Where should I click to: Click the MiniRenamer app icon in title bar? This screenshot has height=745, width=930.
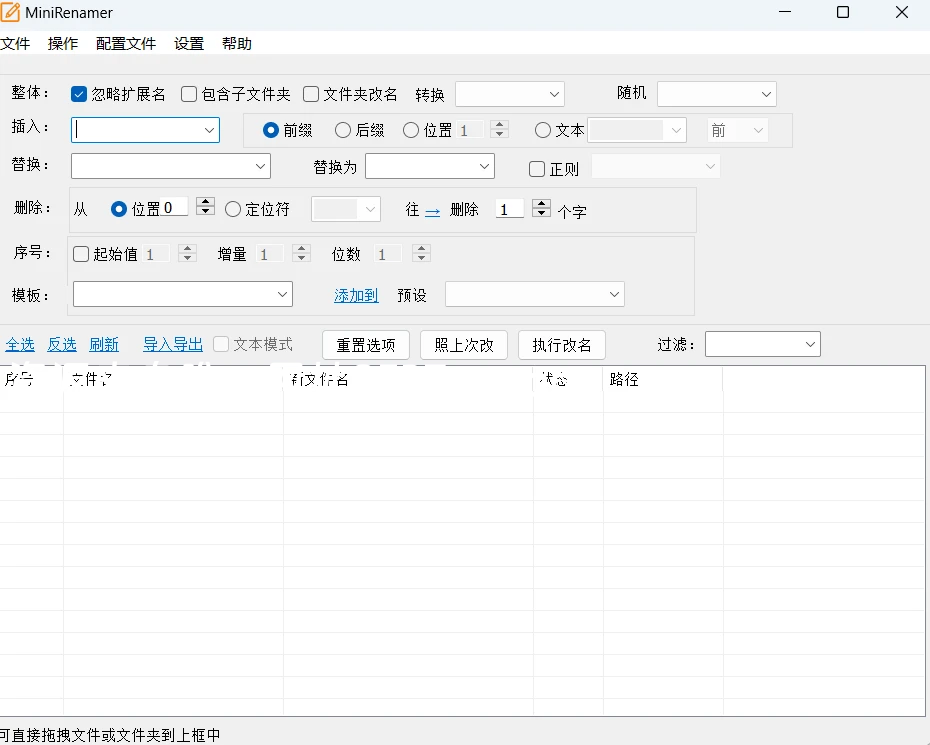pos(14,12)
